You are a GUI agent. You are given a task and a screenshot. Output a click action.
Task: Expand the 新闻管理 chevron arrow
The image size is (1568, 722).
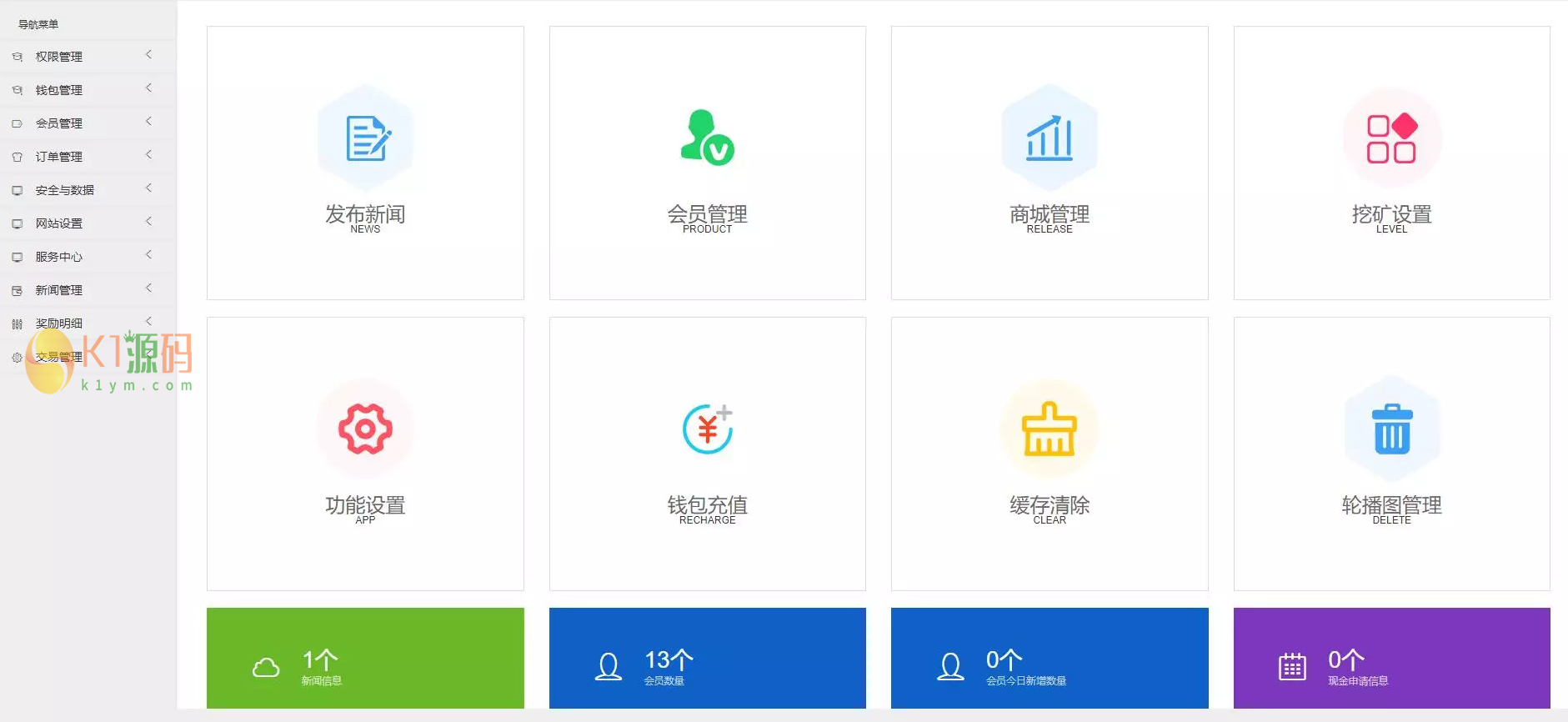coord(149,288)
